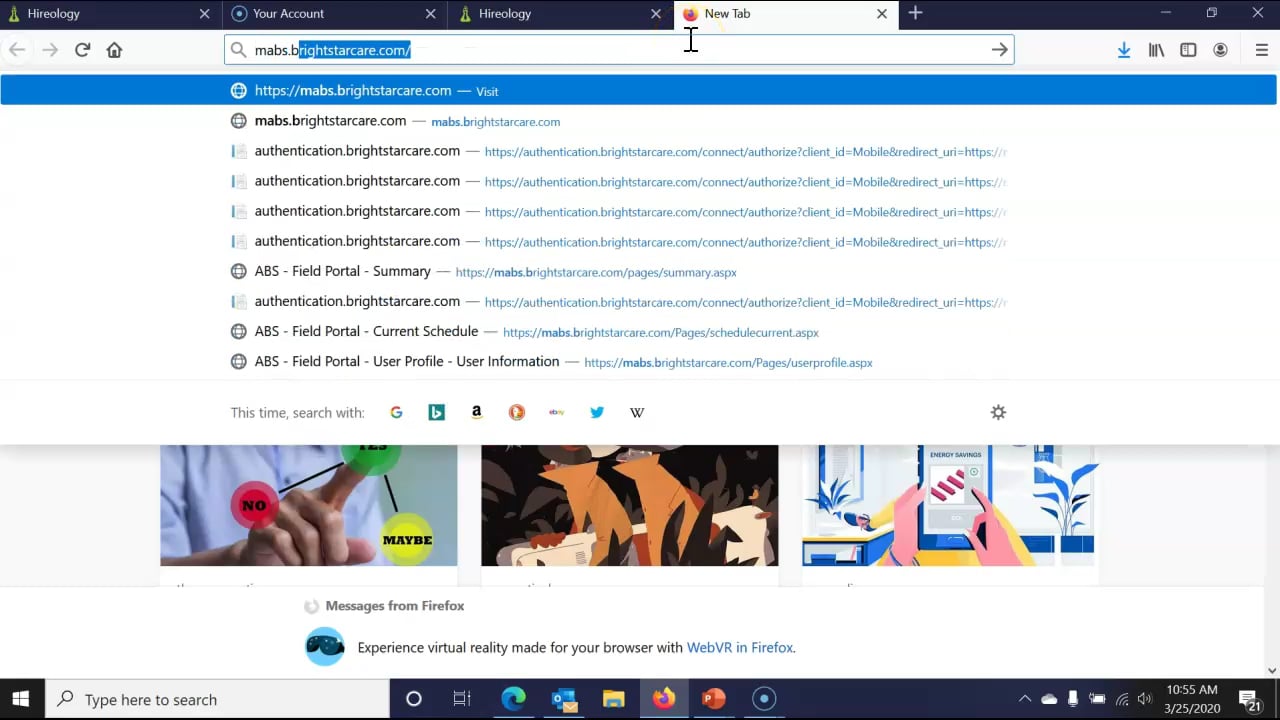
Task: Launch Microsoft Edge from taskbar
Action: pyautogui.click(x=513, y=699)
